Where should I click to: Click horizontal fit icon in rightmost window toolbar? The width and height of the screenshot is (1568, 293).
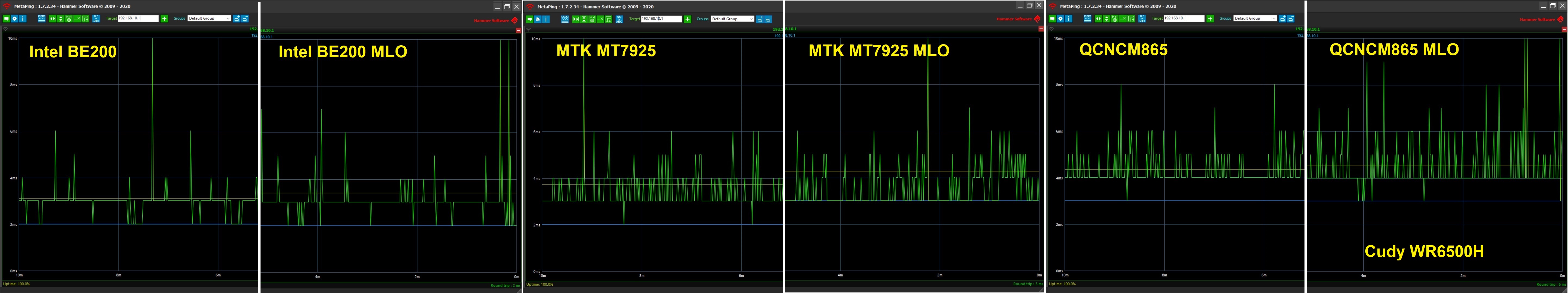(x=1099, y=19)
